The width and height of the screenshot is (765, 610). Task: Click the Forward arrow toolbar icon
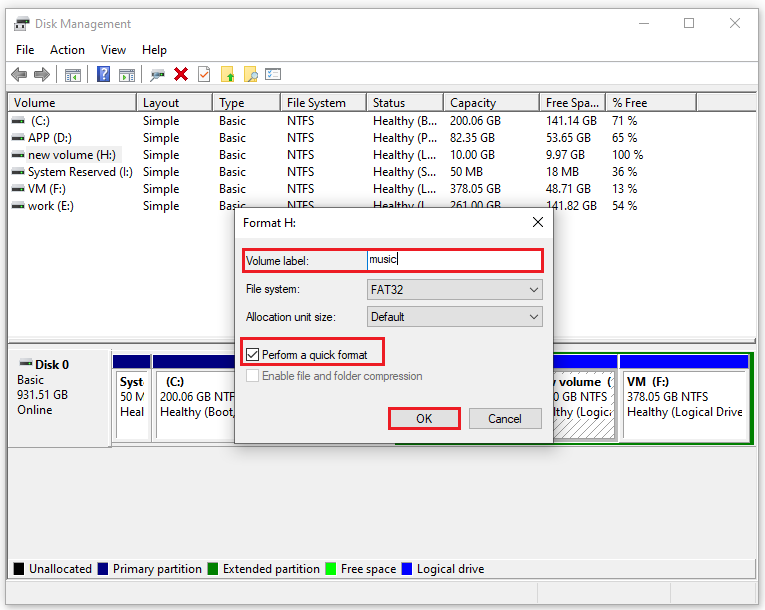[42, 75]
